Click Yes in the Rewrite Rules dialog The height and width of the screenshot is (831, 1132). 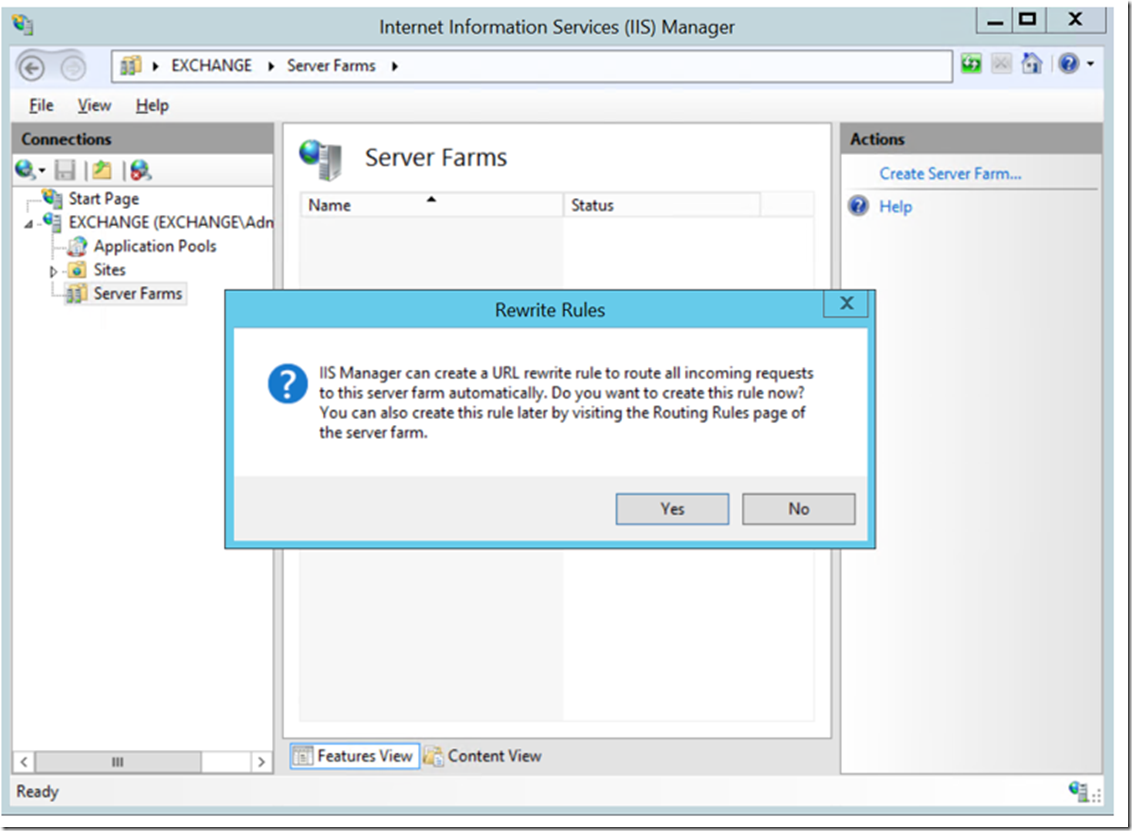pos(671,509)
